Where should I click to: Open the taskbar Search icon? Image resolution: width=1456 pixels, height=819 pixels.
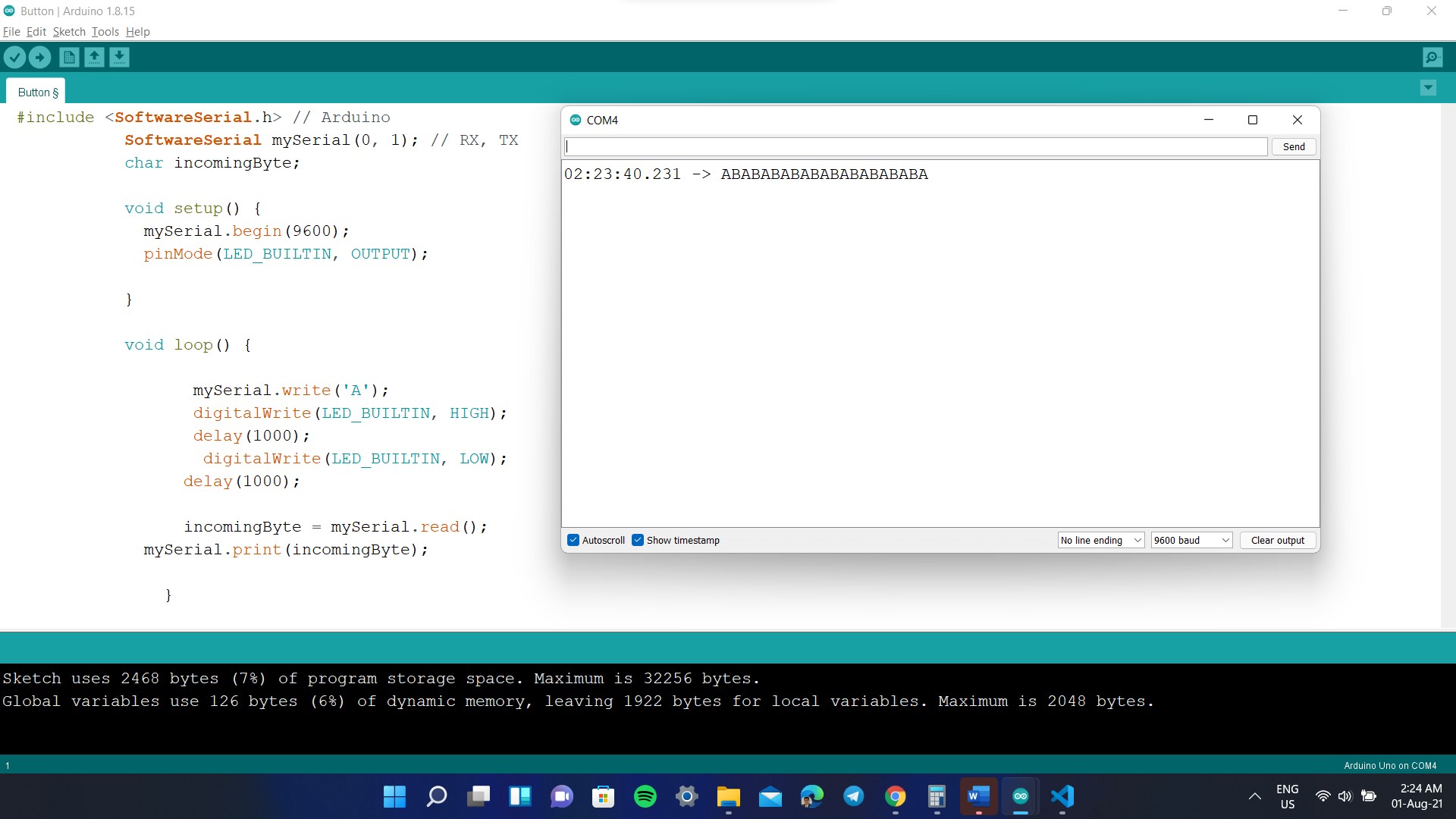[437, 796]
